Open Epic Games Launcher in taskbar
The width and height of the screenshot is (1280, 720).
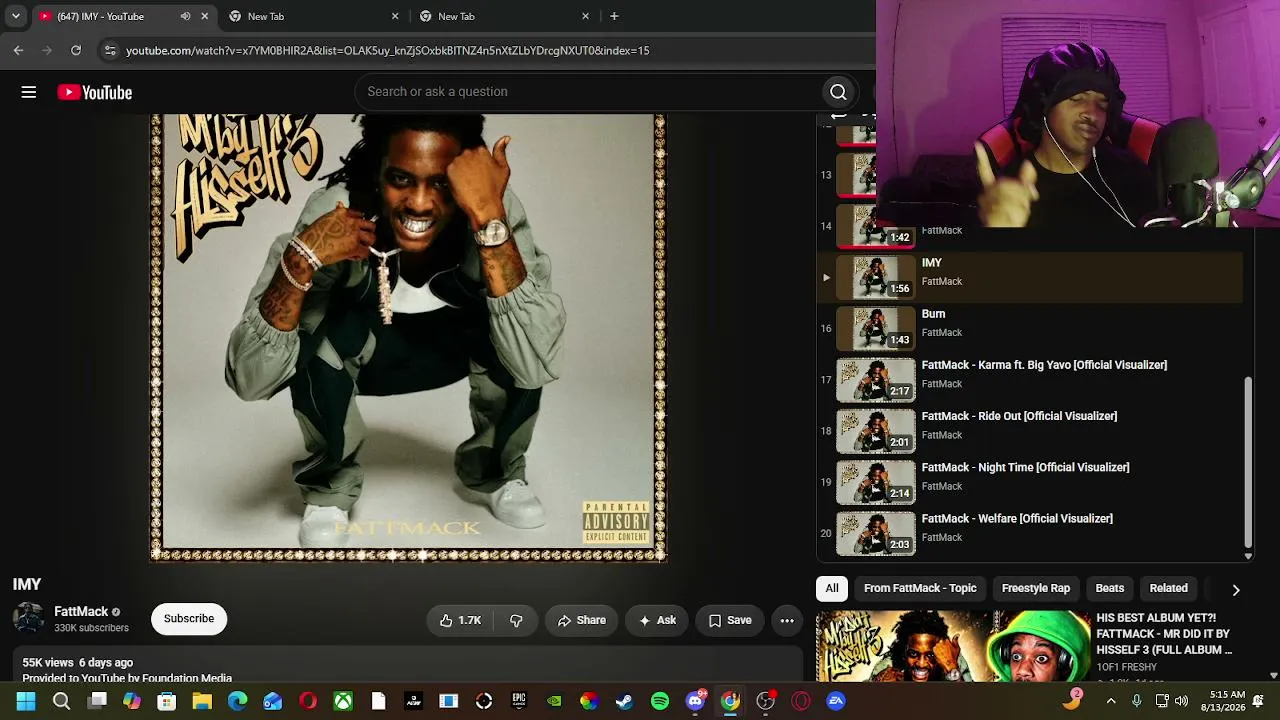(x=519, y=701)
